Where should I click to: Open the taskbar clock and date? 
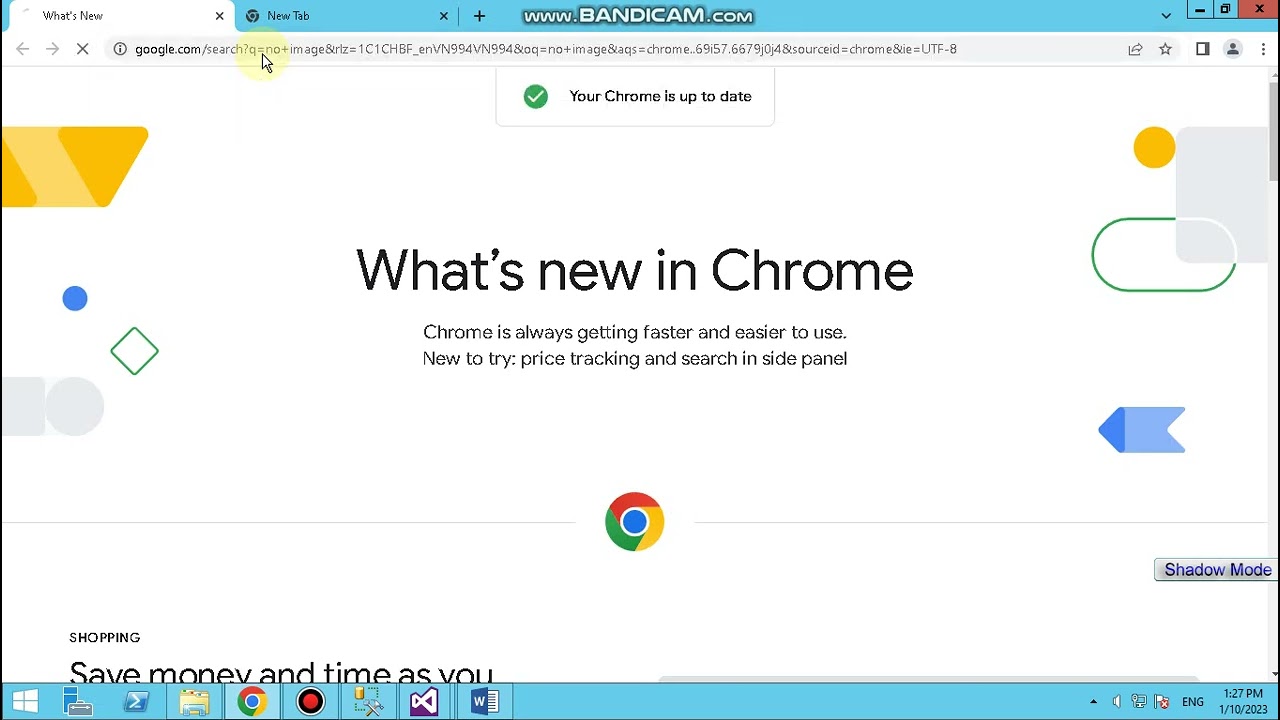tap(1242, 702)
